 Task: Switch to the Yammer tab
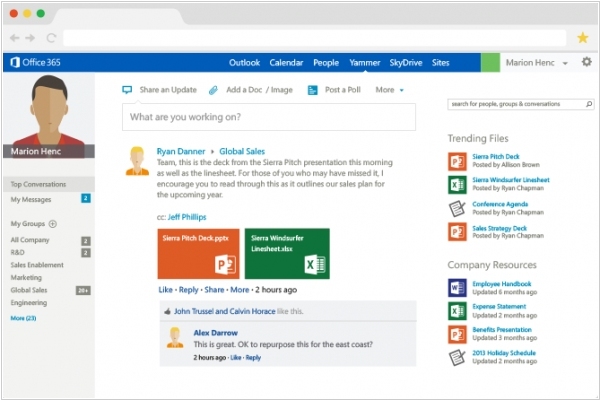365,63
